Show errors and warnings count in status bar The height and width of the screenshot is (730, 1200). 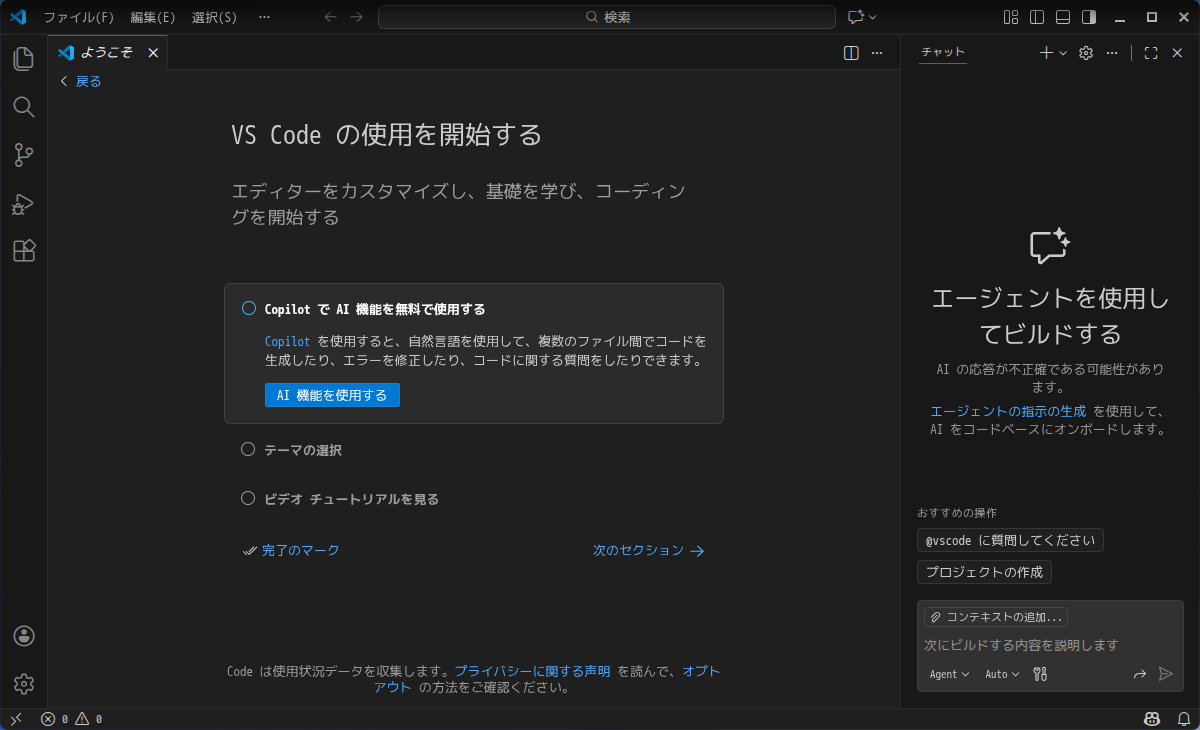pos(71,719)
